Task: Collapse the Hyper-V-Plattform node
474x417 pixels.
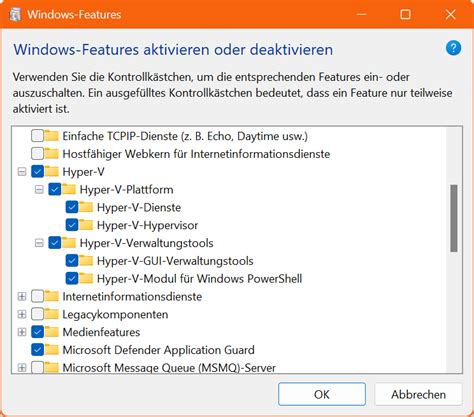Action: (39, 190)
